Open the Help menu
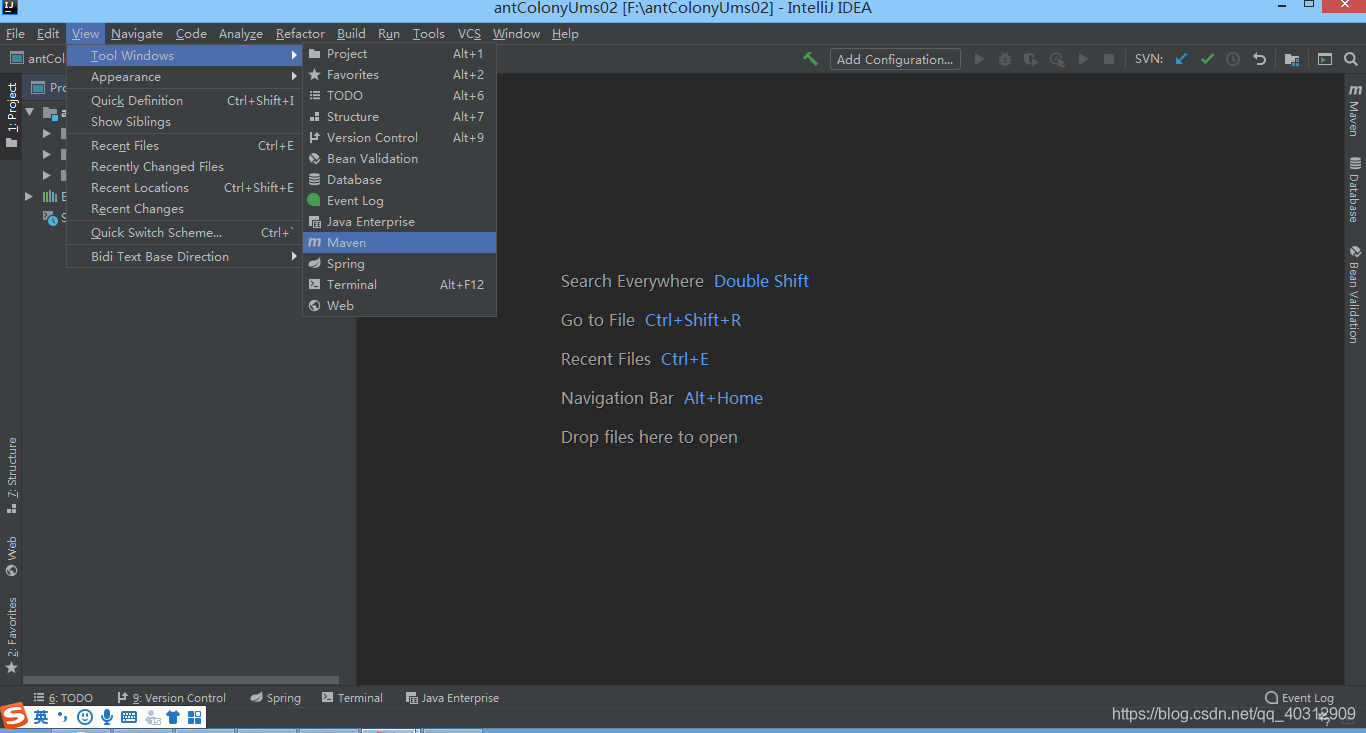Image resolution: width=1366 pixels, height=733 pixels. click(565, 34)
